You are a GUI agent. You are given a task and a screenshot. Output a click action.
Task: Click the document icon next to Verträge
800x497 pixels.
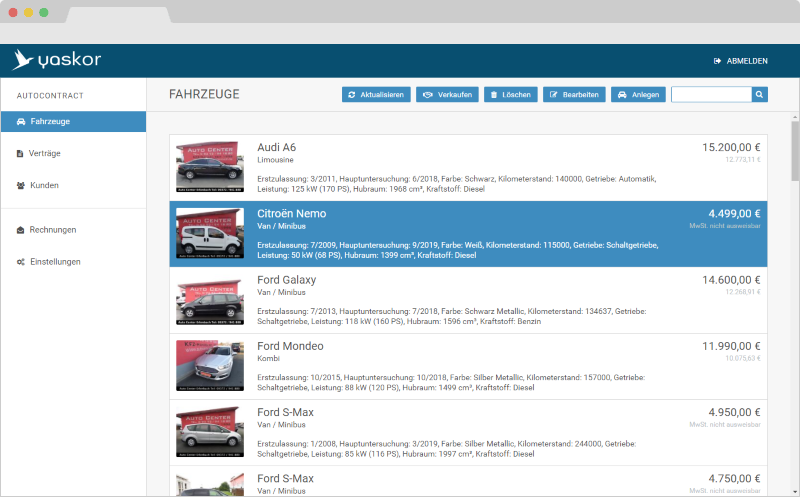20,154
